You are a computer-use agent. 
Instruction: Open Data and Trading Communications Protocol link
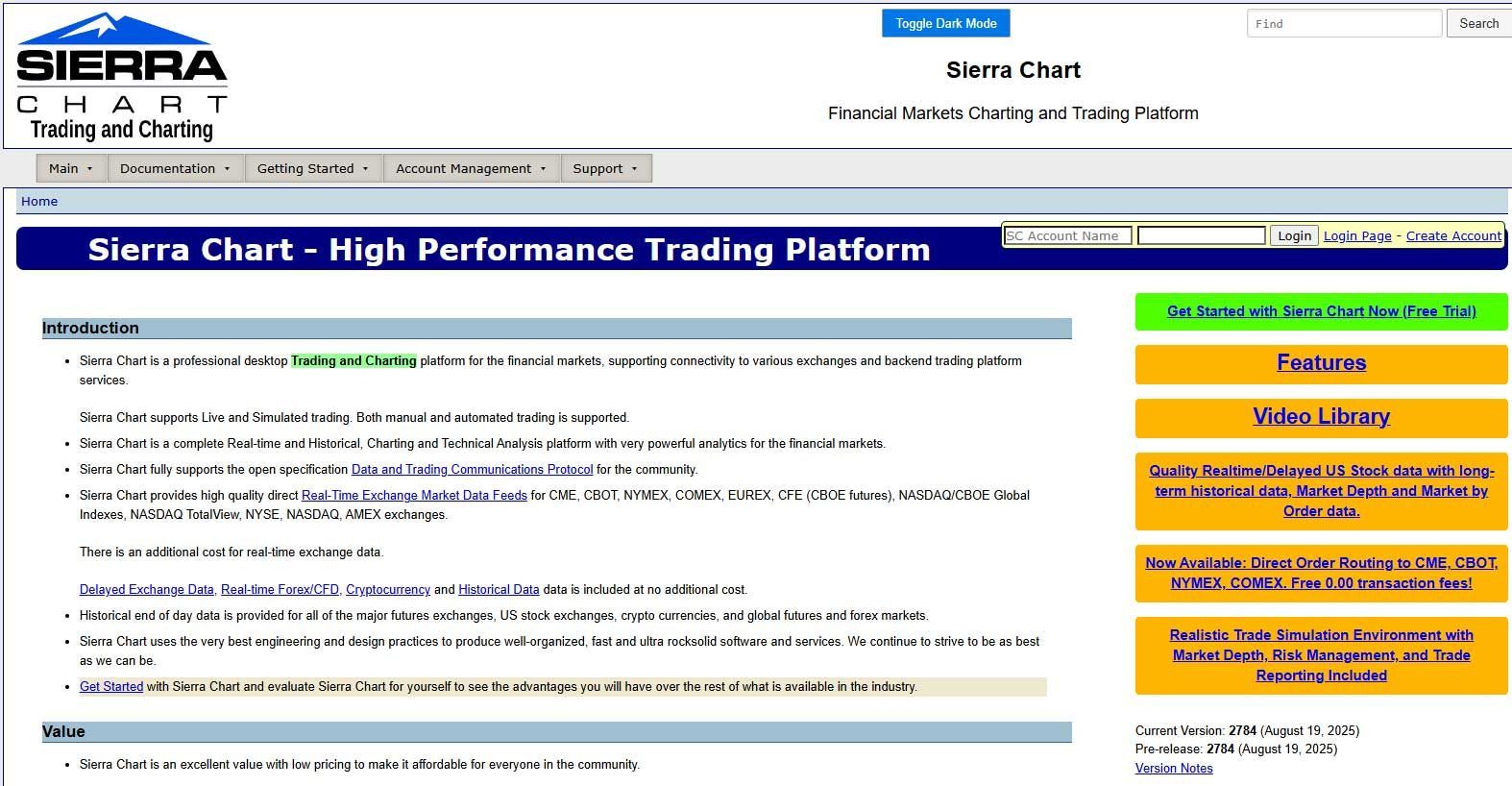tap(472, 469)
